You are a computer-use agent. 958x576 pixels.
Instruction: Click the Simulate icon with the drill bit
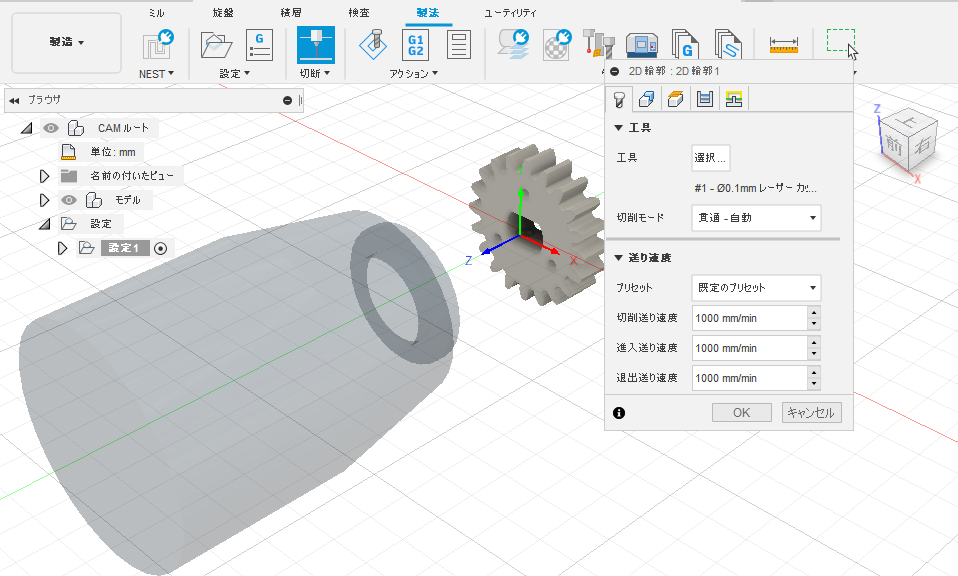(x=373, y=45)
